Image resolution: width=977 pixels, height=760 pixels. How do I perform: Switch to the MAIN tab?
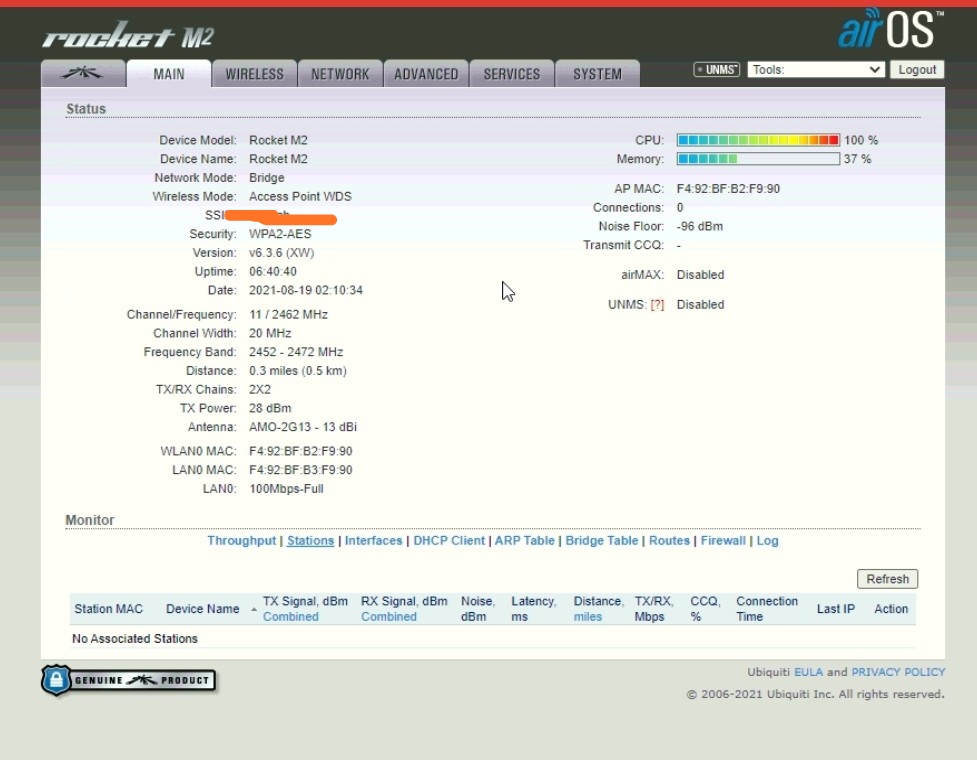[169, 74]
